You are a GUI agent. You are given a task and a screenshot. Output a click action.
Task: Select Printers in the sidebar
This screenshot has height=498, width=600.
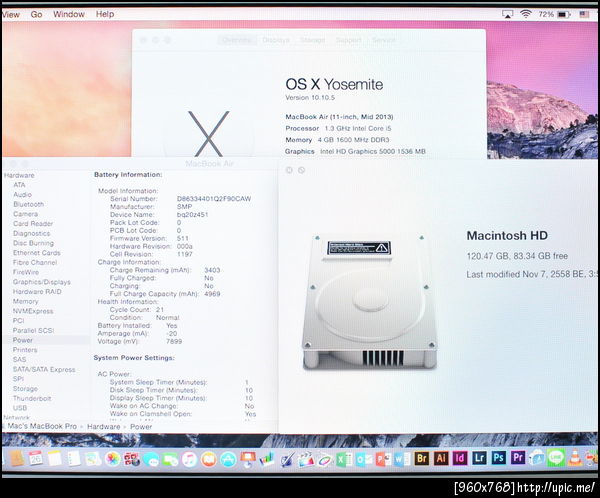click(x=25, y=350)
